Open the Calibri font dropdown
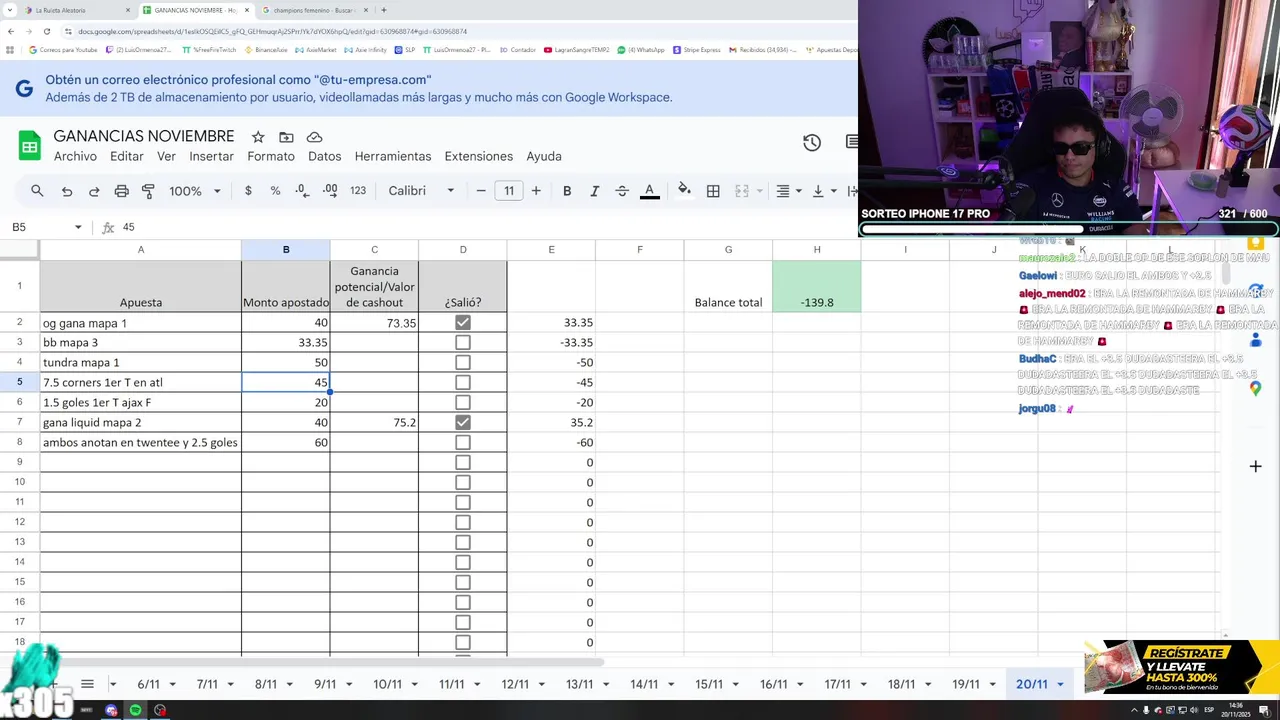The image size is (1280, 720). (x=421, y=191)
